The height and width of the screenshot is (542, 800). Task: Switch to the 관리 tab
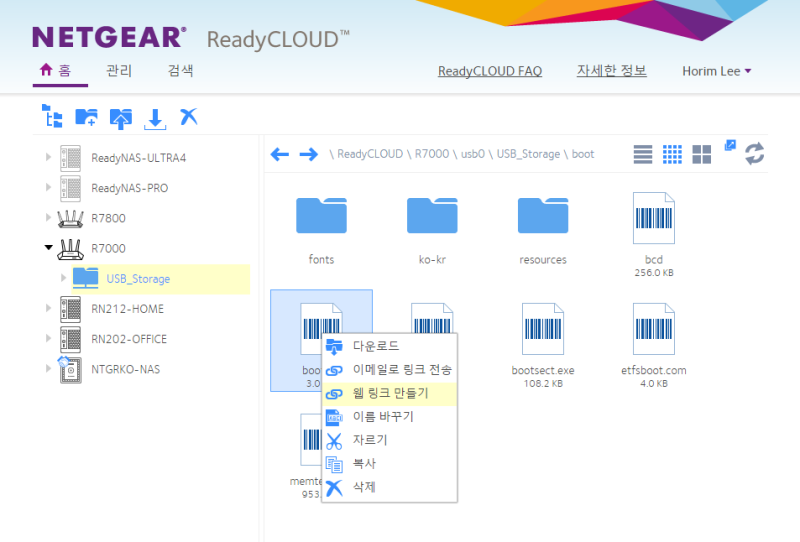pos(119,70)
